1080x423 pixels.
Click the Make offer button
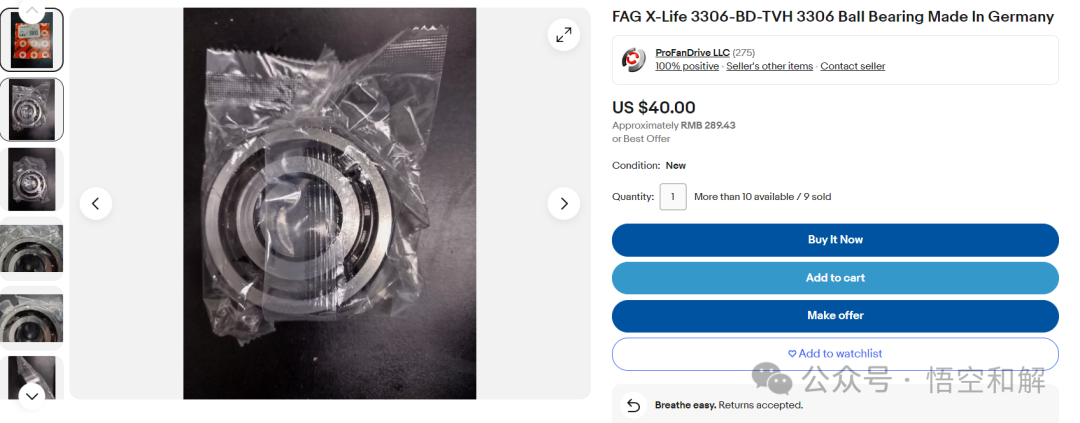[835, 316]
